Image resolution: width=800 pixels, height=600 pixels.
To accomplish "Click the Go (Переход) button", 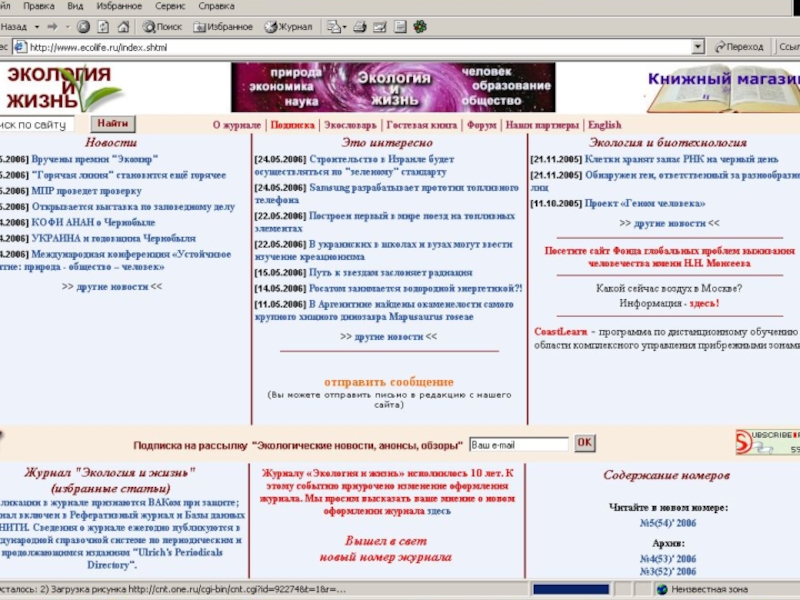I will click(739, 47).
